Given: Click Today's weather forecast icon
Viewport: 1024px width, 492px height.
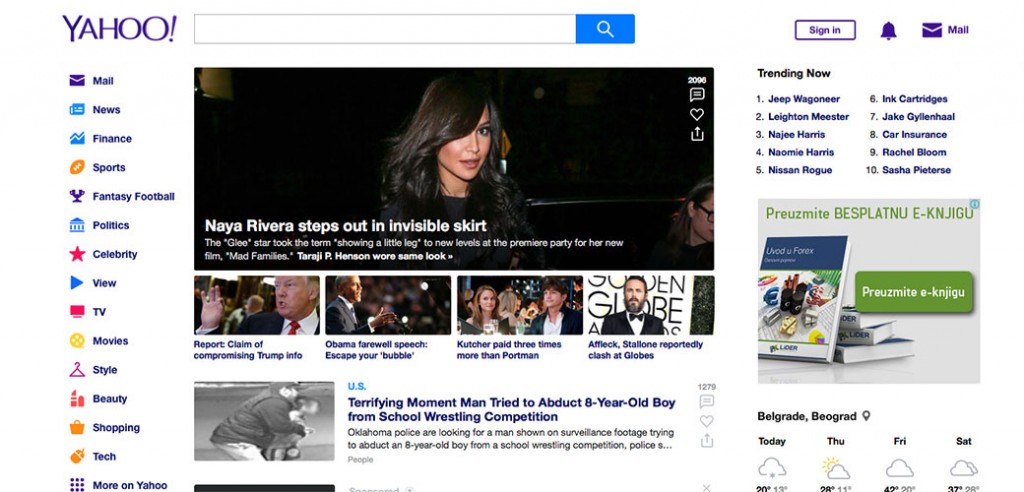Looking at the screenshot, I should click(772, 468).
